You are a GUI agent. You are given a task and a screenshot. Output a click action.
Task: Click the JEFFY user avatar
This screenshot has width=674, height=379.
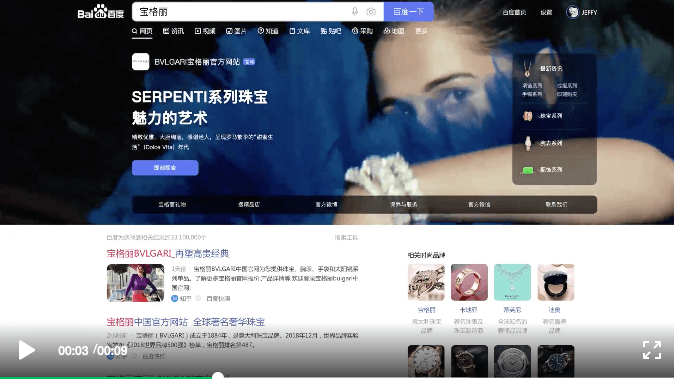tap(573, 12)
